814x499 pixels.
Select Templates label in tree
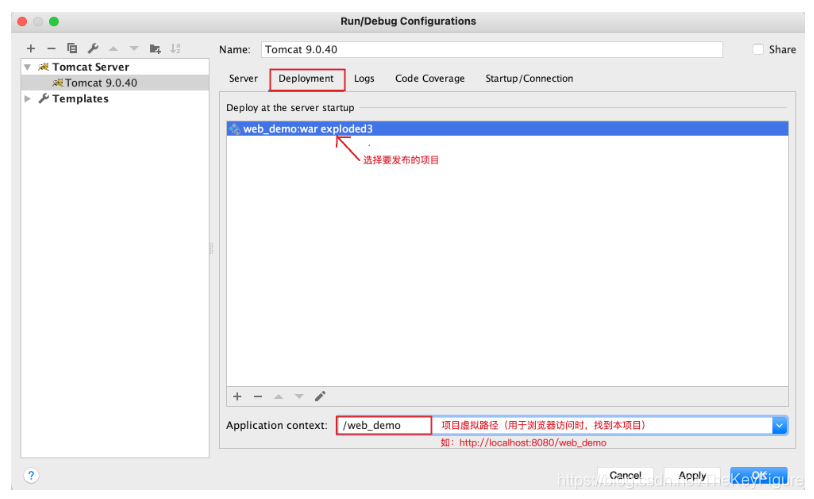[80, 99]
